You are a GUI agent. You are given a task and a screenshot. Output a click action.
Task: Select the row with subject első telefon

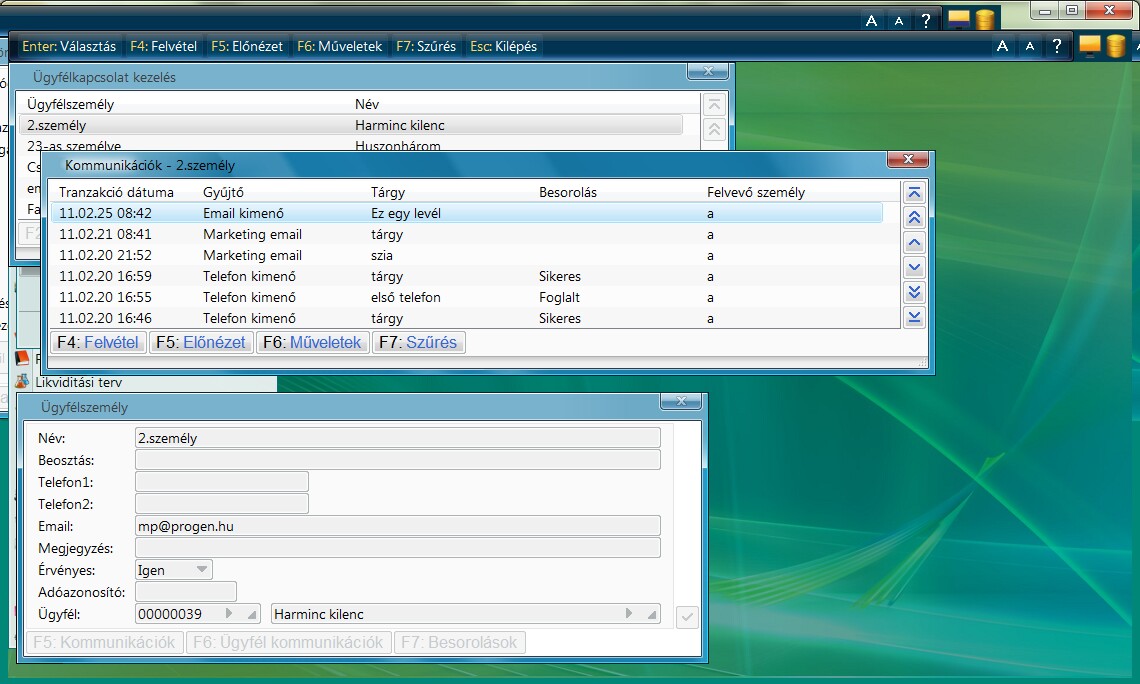pos(405,297)
